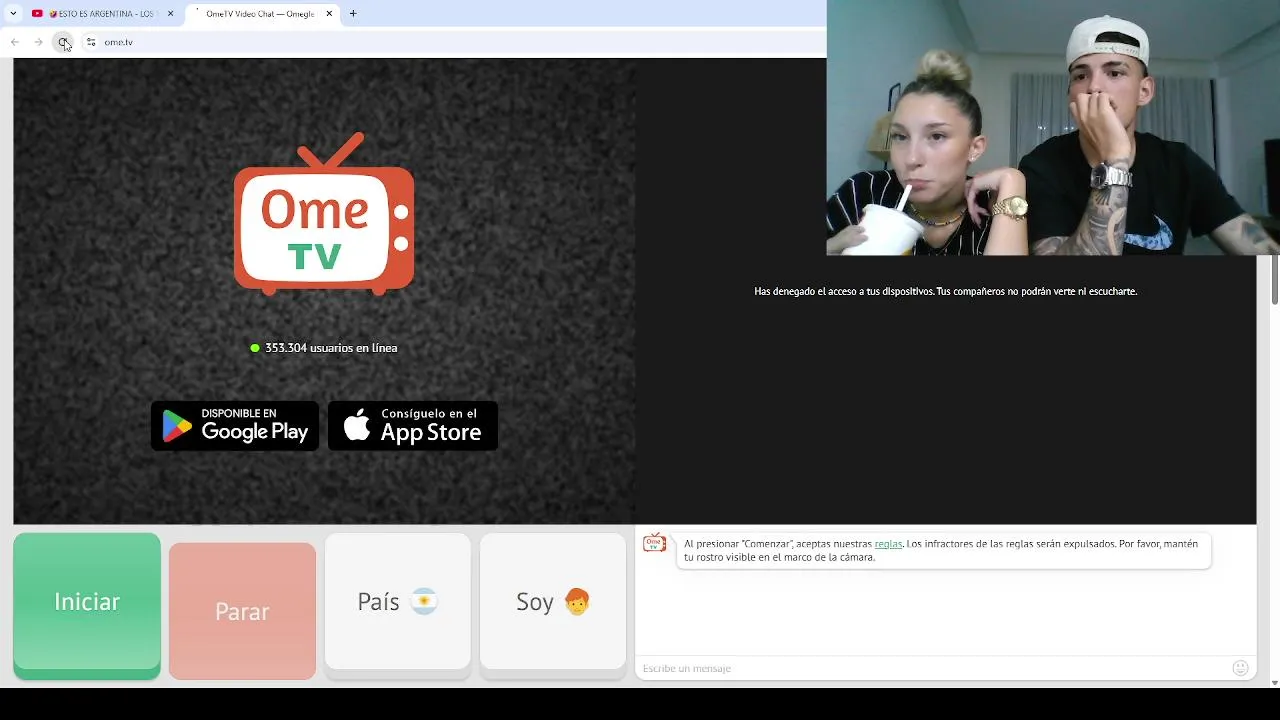Go back in browser history
1280x720 pixels.
tap(15, 42)
